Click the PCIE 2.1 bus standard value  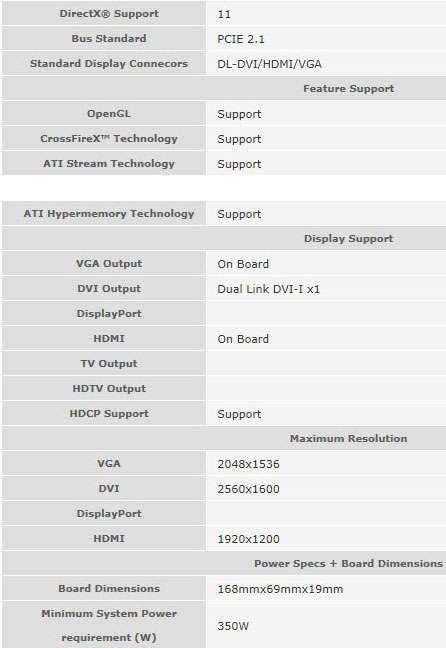click(241, 39)
